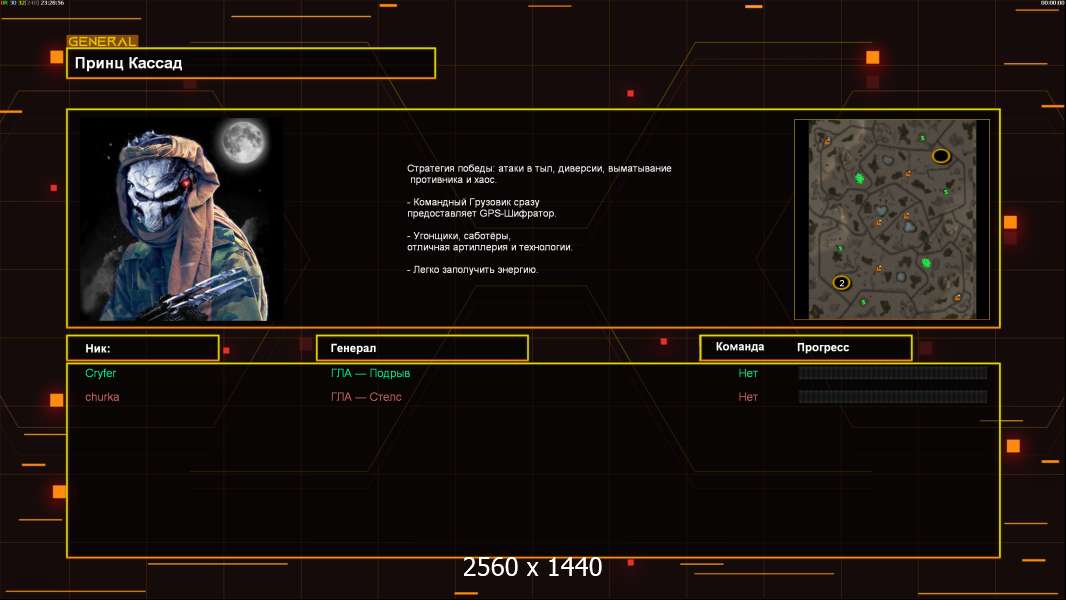Click the Нет team value in Cryfer's row
Image resolution: width=1066 pixels, height=600 pixels.
[748, 373]
